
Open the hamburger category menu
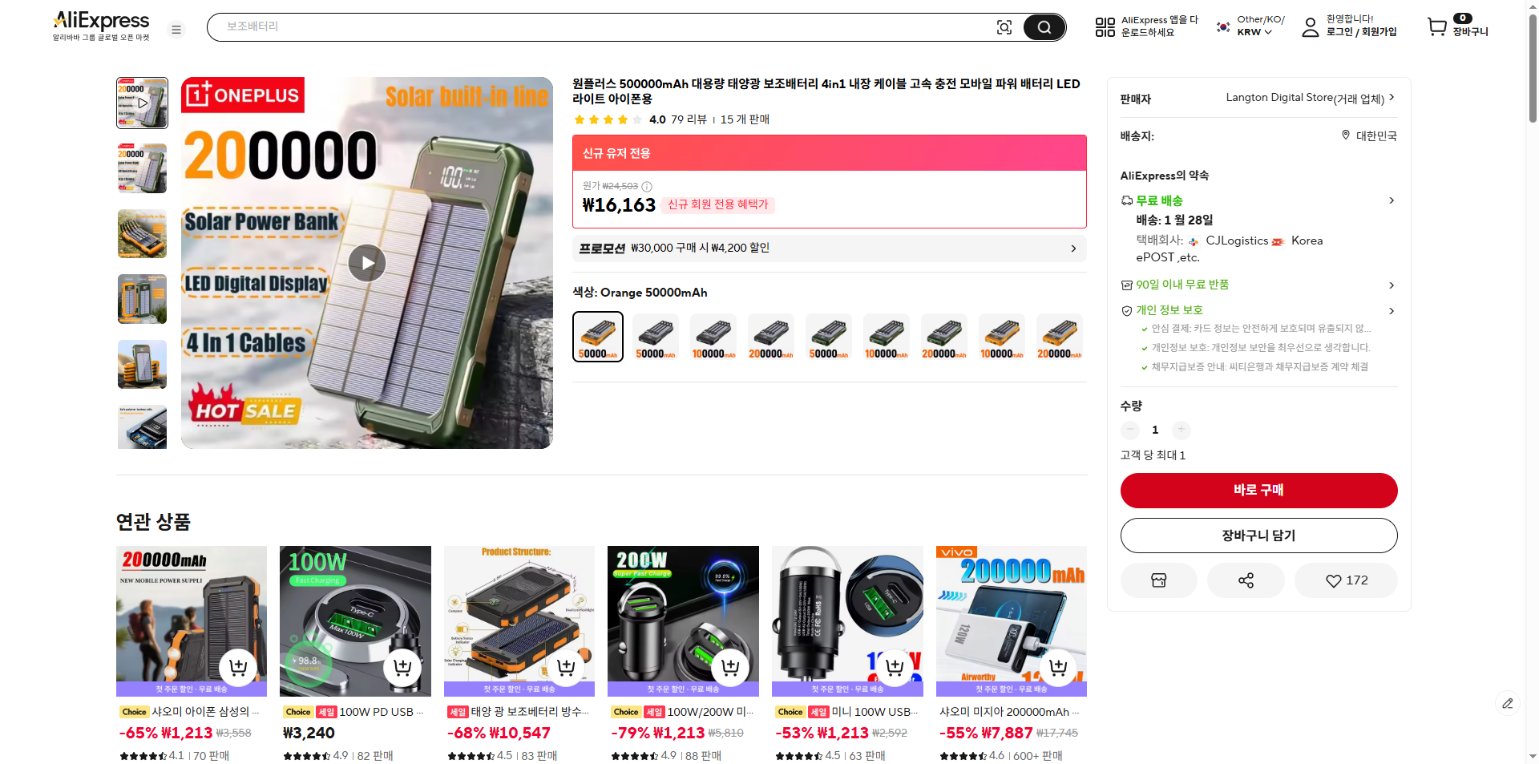pos(177,29)
